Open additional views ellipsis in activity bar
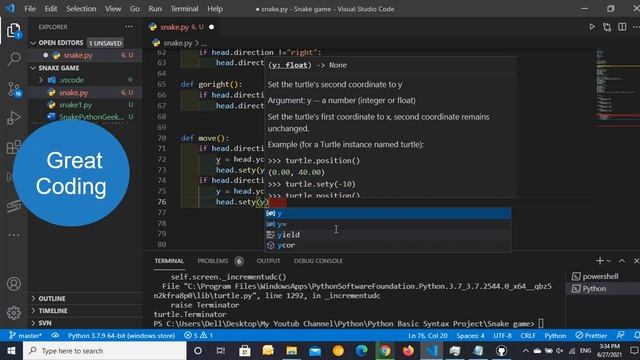Screen dimensions: 640x360 [14, 235]
